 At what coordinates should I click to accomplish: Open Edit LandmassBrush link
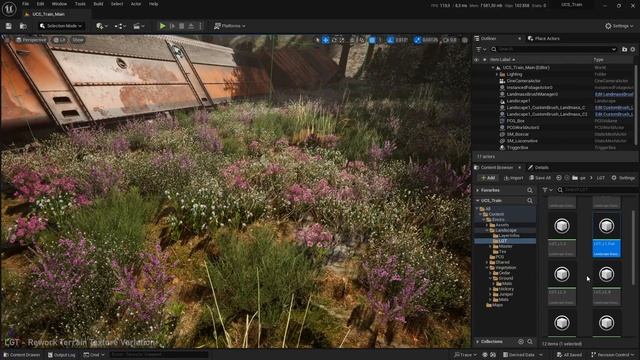click(x=614, y=94)
